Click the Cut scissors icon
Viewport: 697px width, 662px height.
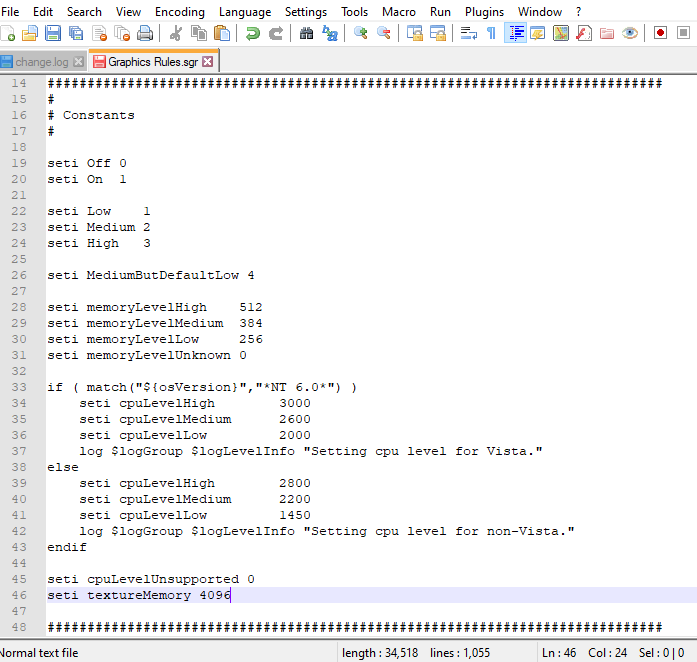[176, 33]
